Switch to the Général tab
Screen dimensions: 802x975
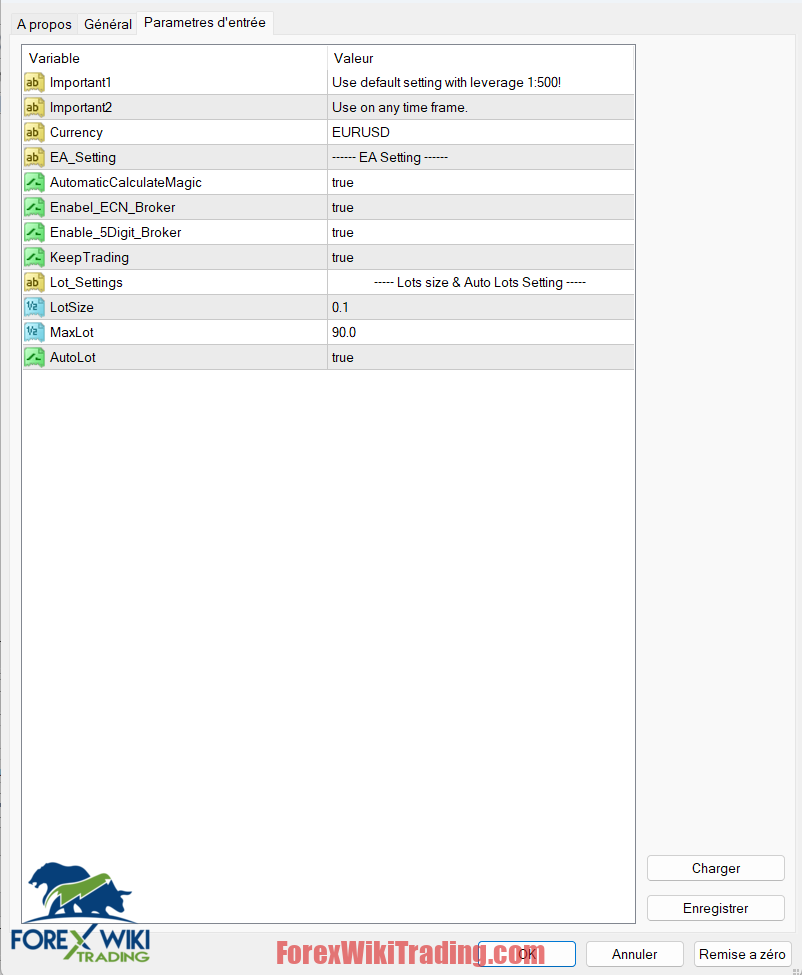tap(108, 24)
